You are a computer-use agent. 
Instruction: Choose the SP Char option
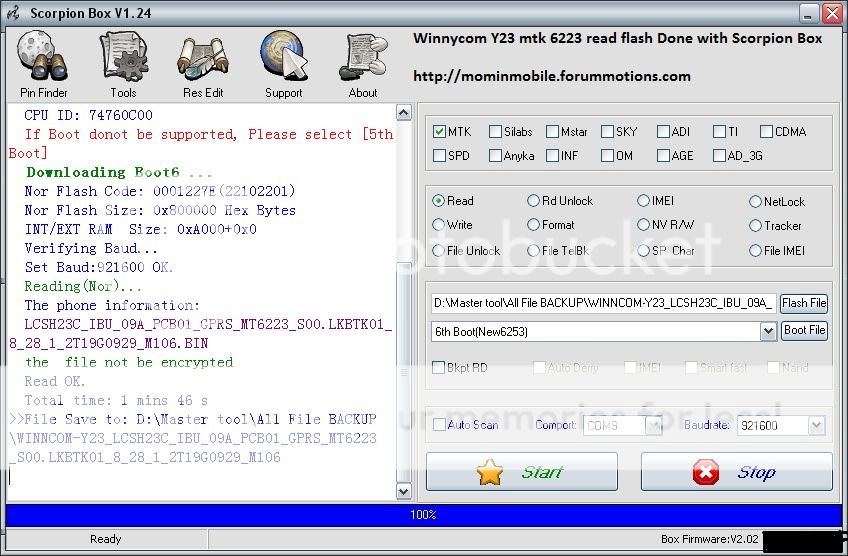tap(643, 250)
